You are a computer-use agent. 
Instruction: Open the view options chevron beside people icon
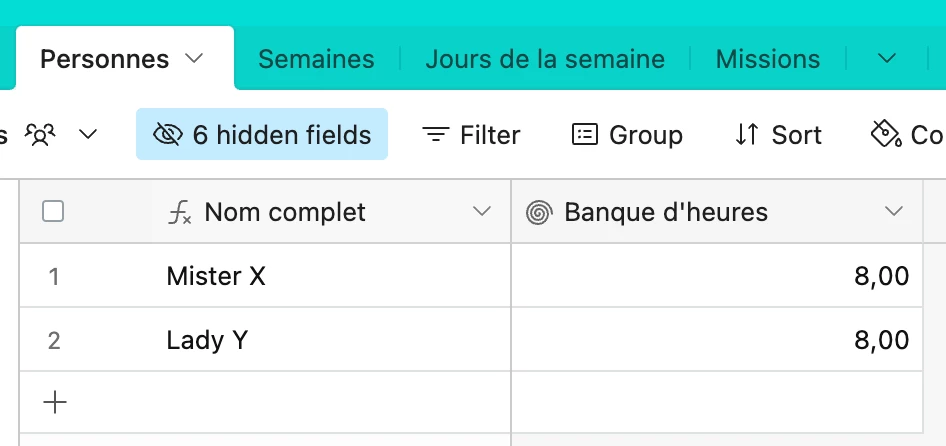(x=88, y=134)
